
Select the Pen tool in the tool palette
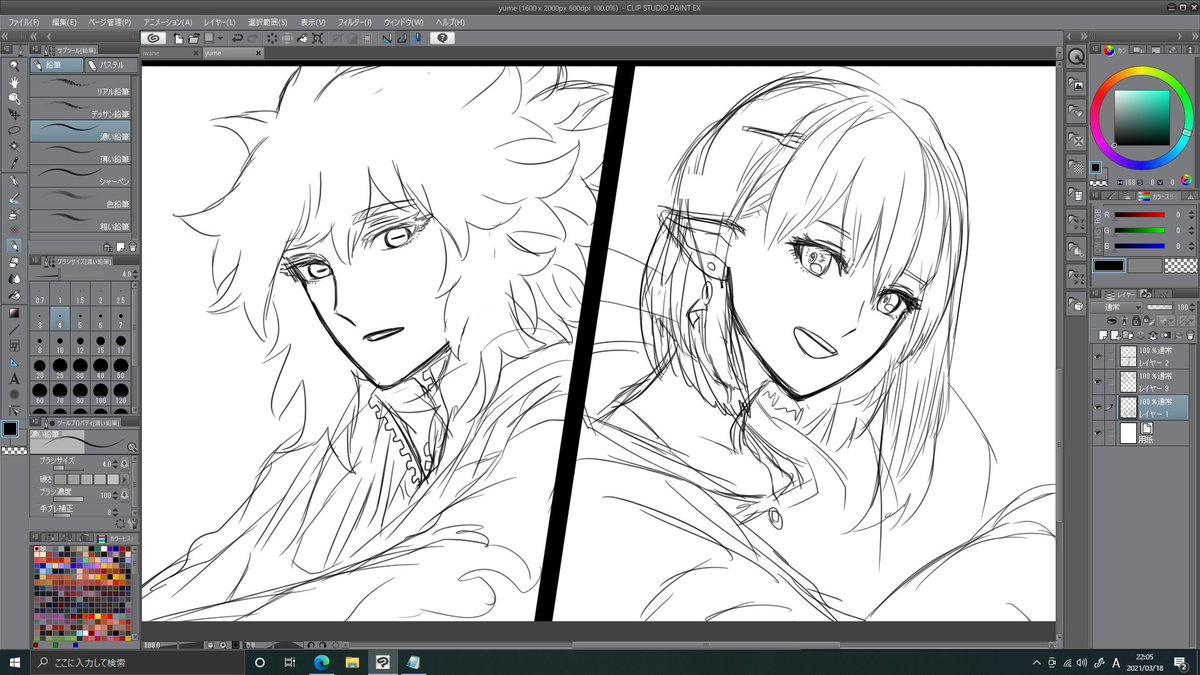click(14, 180)
